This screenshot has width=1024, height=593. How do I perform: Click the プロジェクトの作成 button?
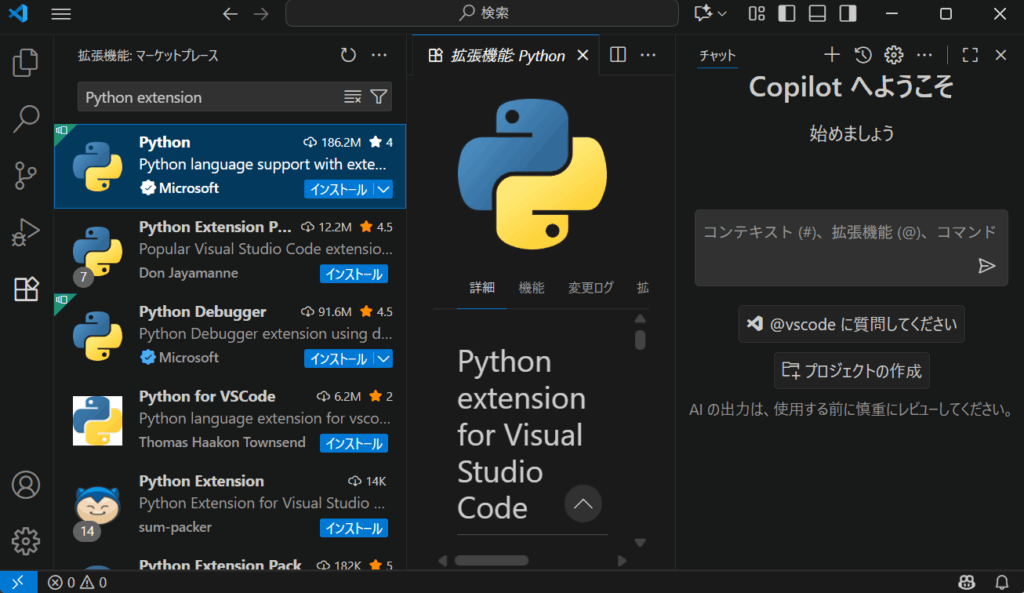click(852, 371)
